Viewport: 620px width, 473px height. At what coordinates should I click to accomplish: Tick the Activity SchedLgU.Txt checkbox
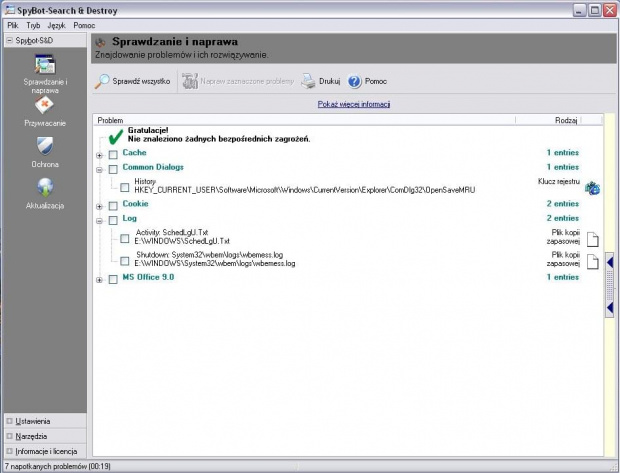[x=125, y=238]
